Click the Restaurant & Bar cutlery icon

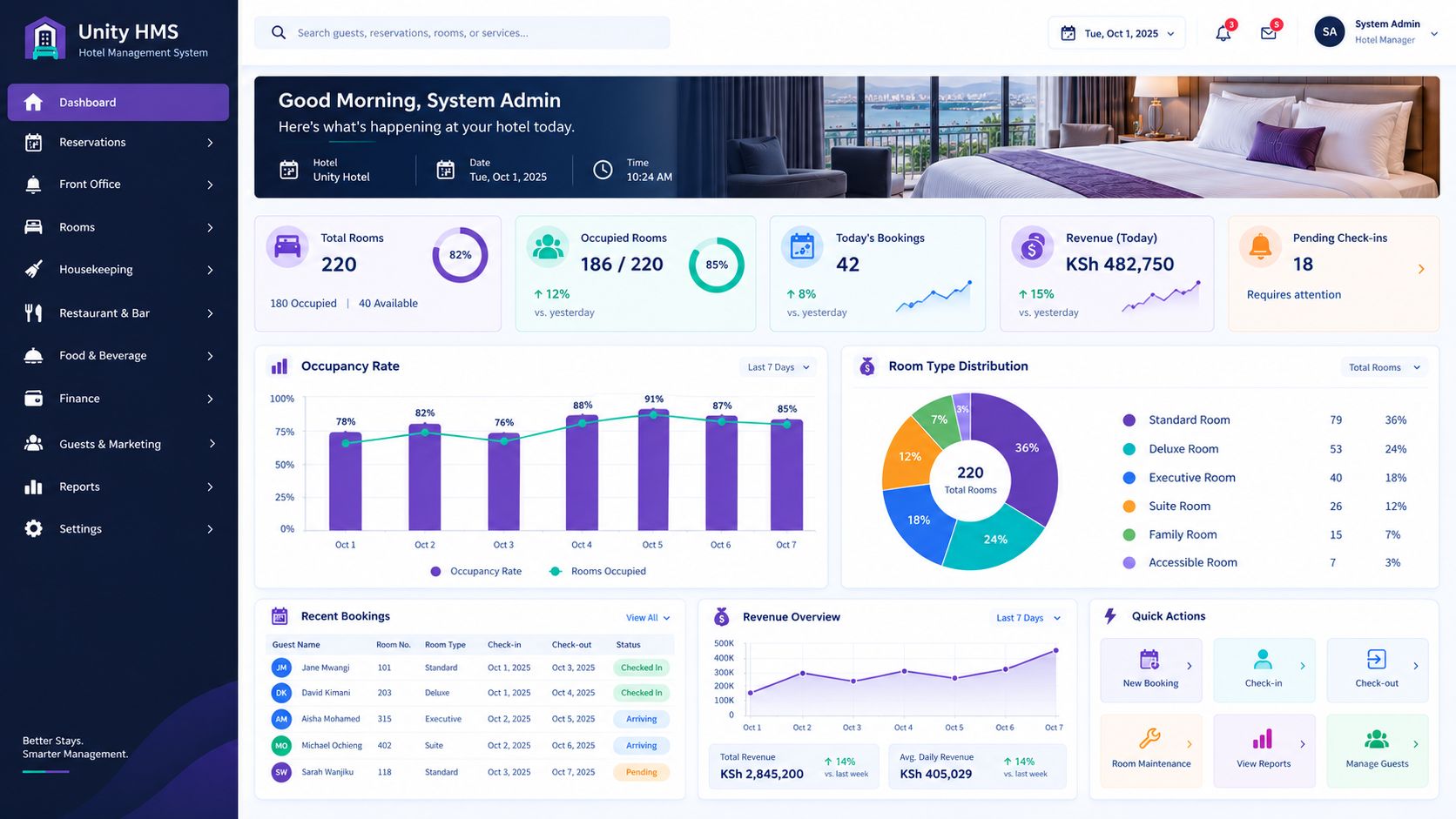(33, 313)
